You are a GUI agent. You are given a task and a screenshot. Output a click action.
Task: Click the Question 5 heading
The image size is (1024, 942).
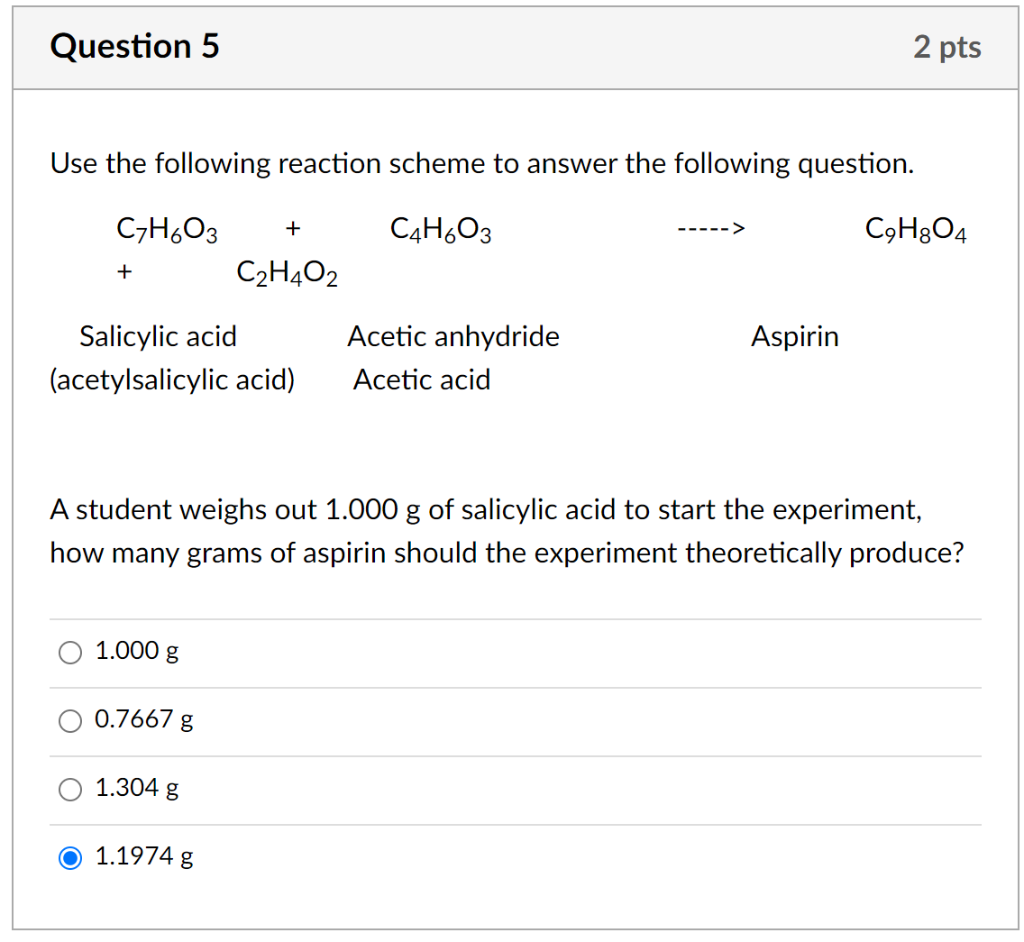point(135,47)
